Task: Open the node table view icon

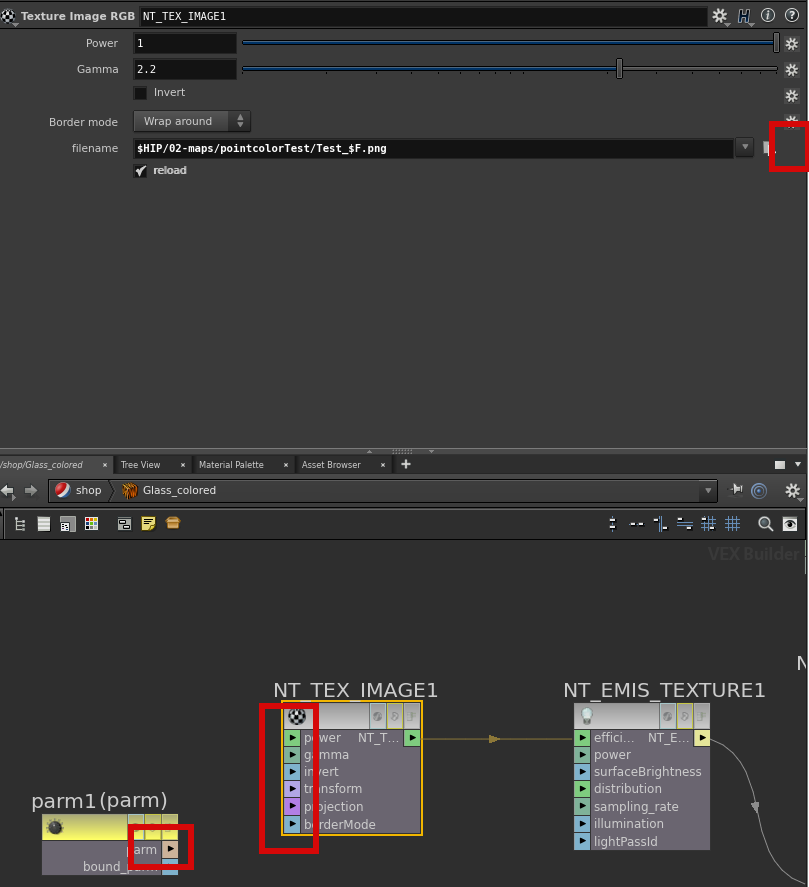Action: click(x=67, y=524)
